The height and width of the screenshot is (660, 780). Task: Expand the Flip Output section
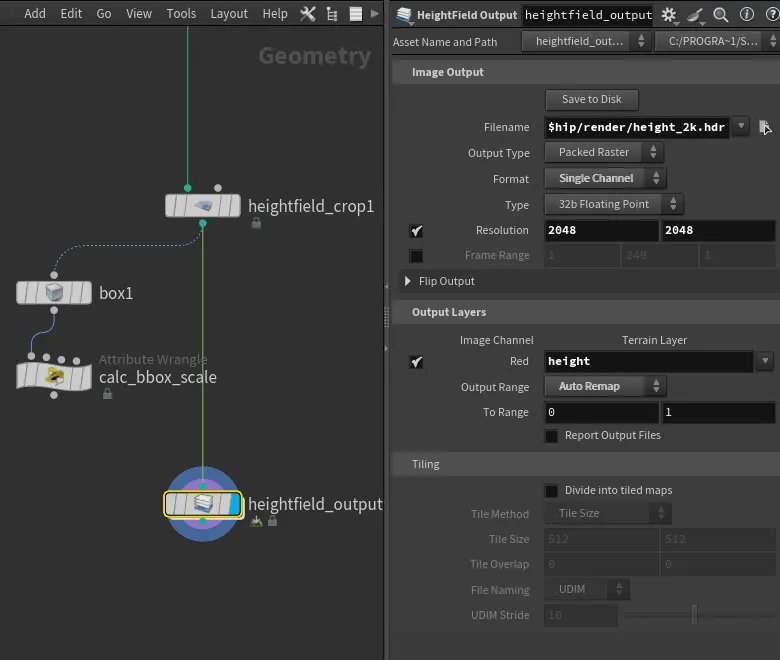(x=407, y=281)
